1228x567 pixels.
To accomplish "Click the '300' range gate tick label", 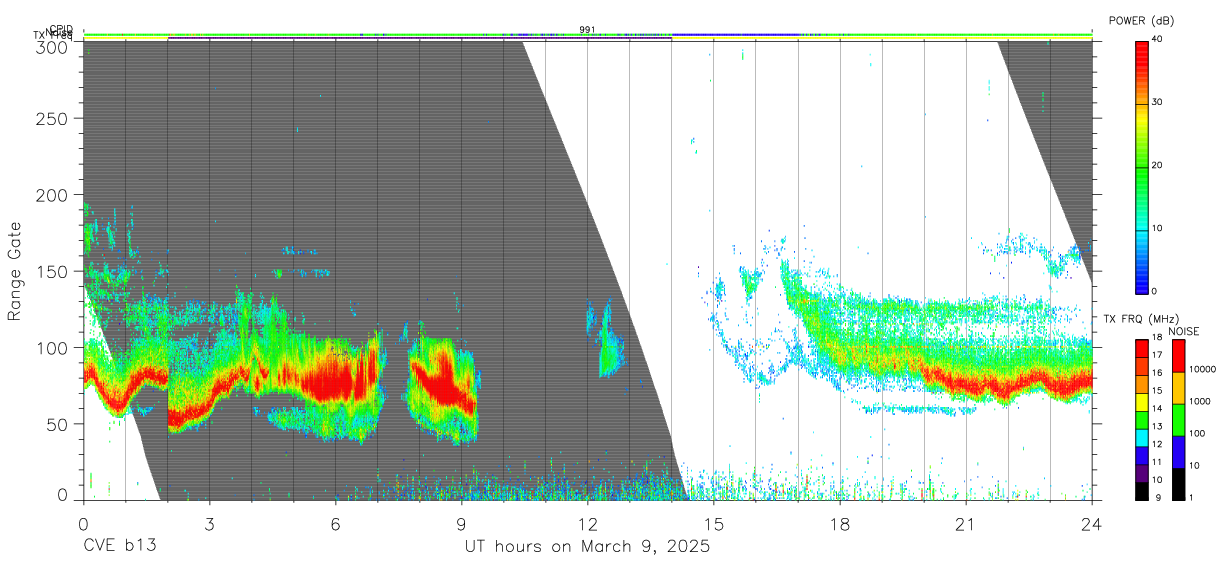I will pyautogui.click(x=52, y=46).
